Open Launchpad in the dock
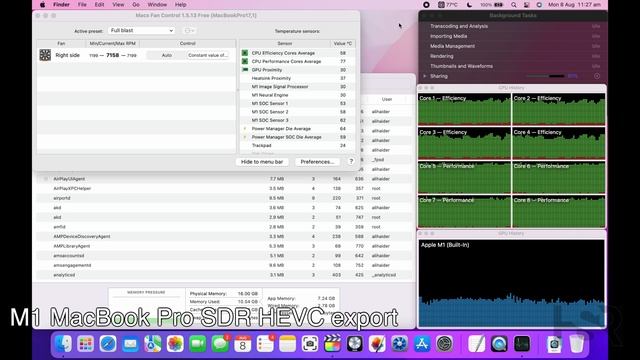The image size is (640, 360). (x=86, y=344)
